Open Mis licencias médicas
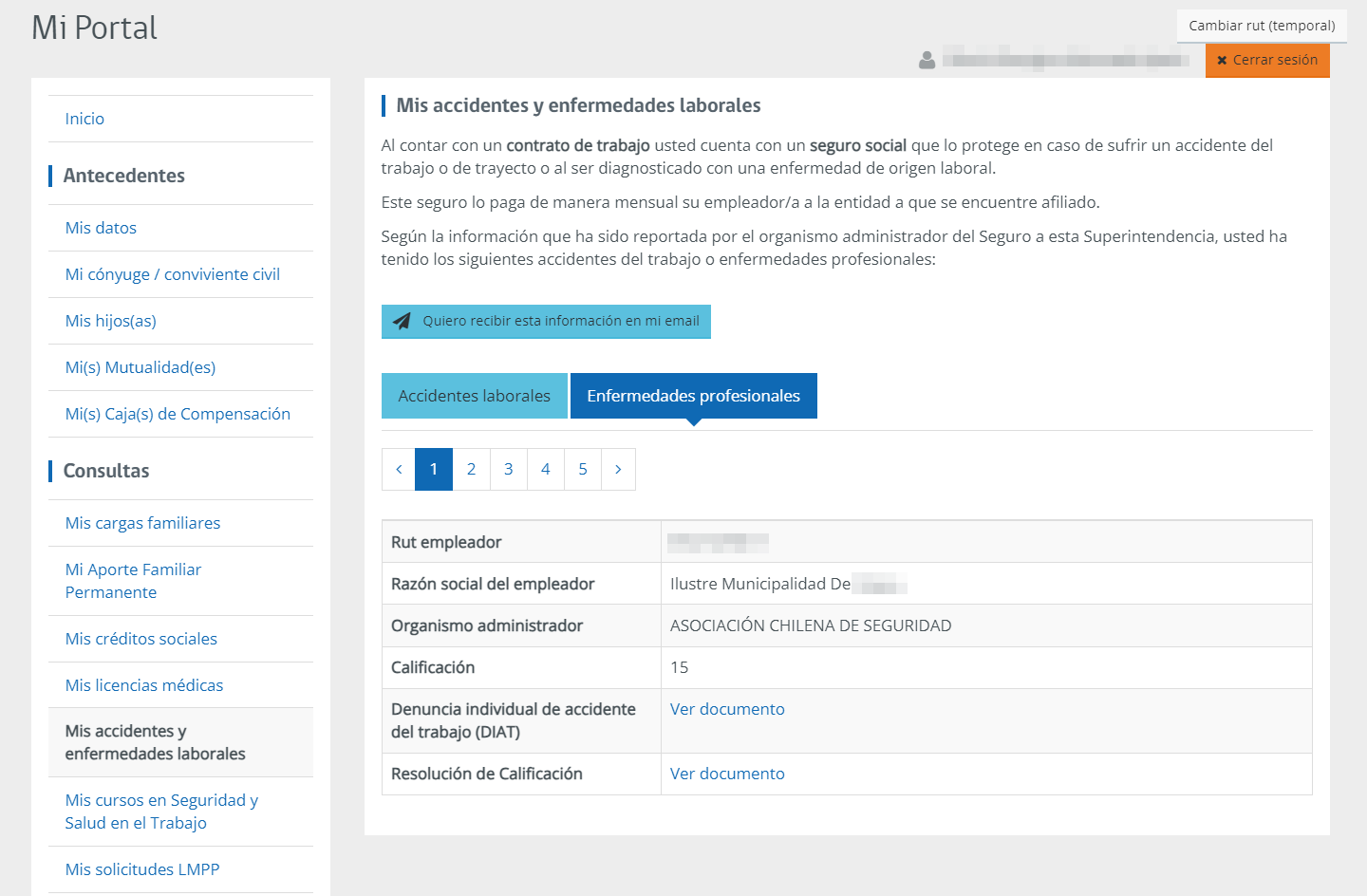Viewport: 1367px width, 896px height. [143, 685]
